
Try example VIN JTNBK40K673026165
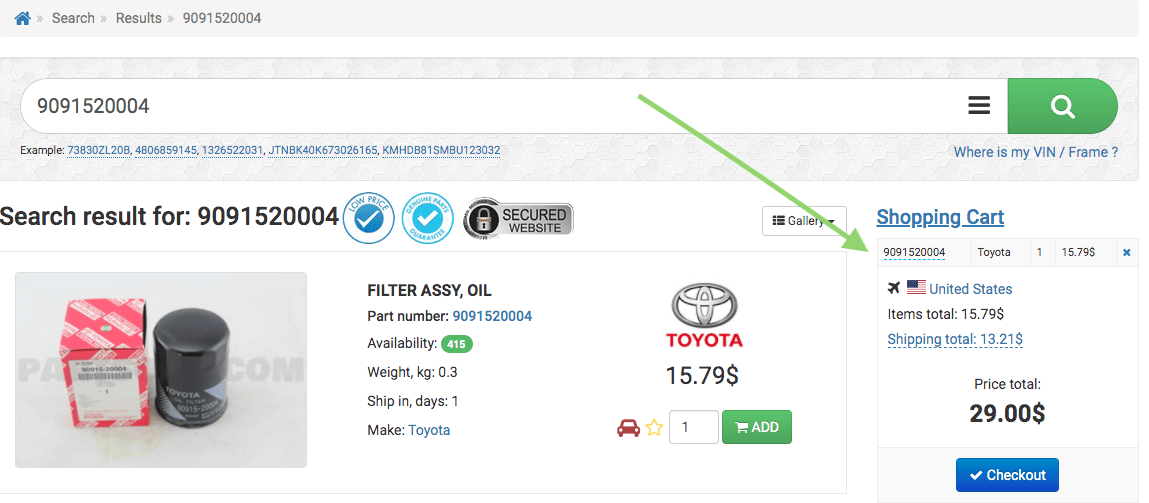[322, 150]
